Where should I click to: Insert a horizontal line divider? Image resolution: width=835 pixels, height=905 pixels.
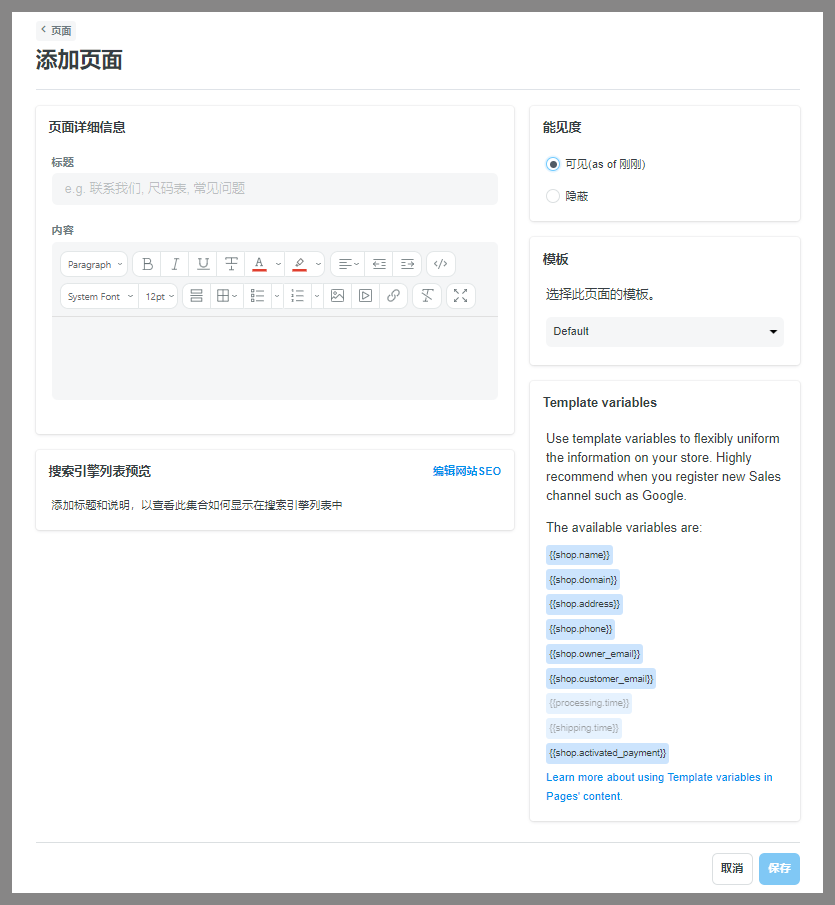pyautogui.click(x=196, y=296)
